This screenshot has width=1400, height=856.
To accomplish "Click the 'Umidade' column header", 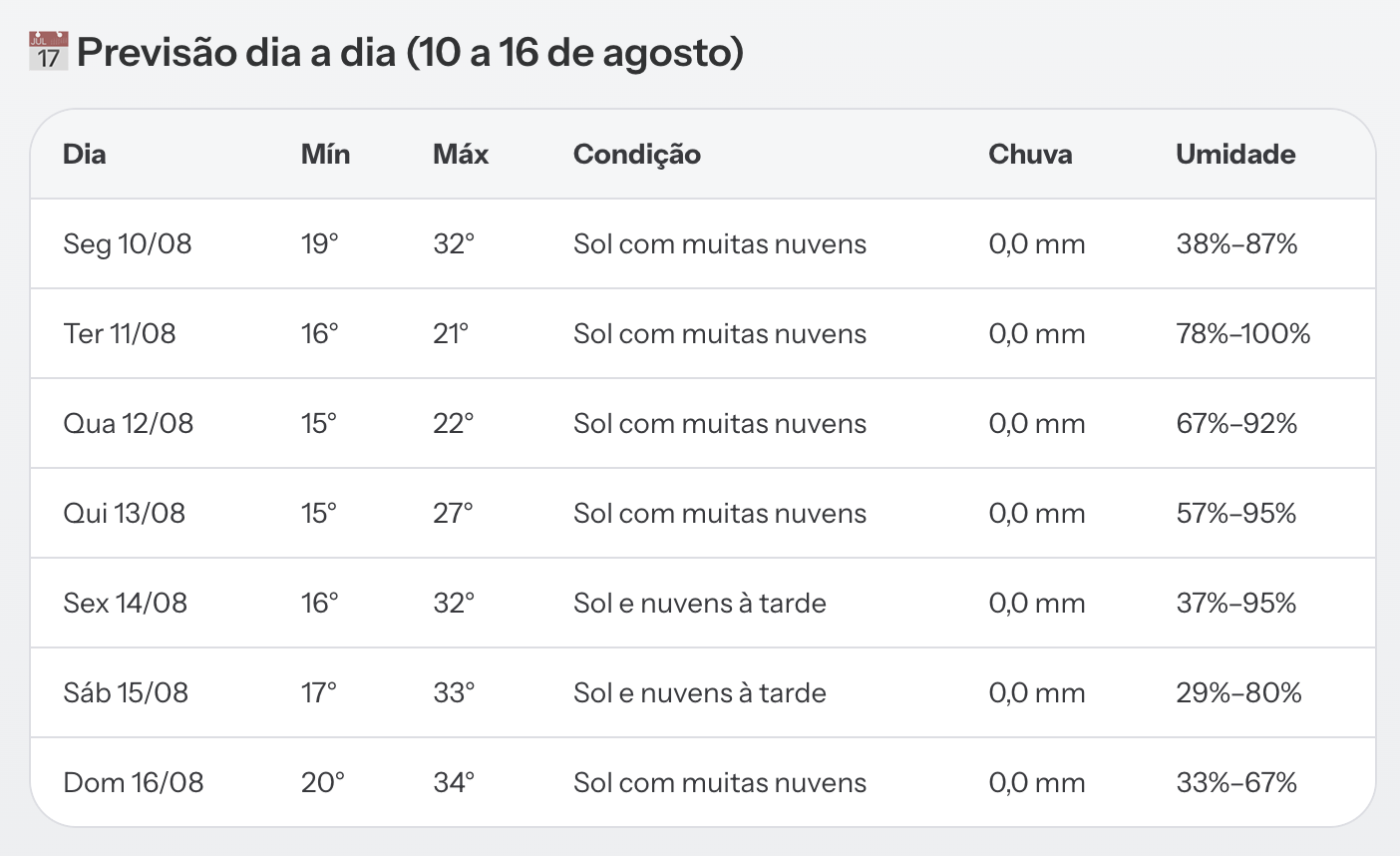I will (x=1235, y=154).
